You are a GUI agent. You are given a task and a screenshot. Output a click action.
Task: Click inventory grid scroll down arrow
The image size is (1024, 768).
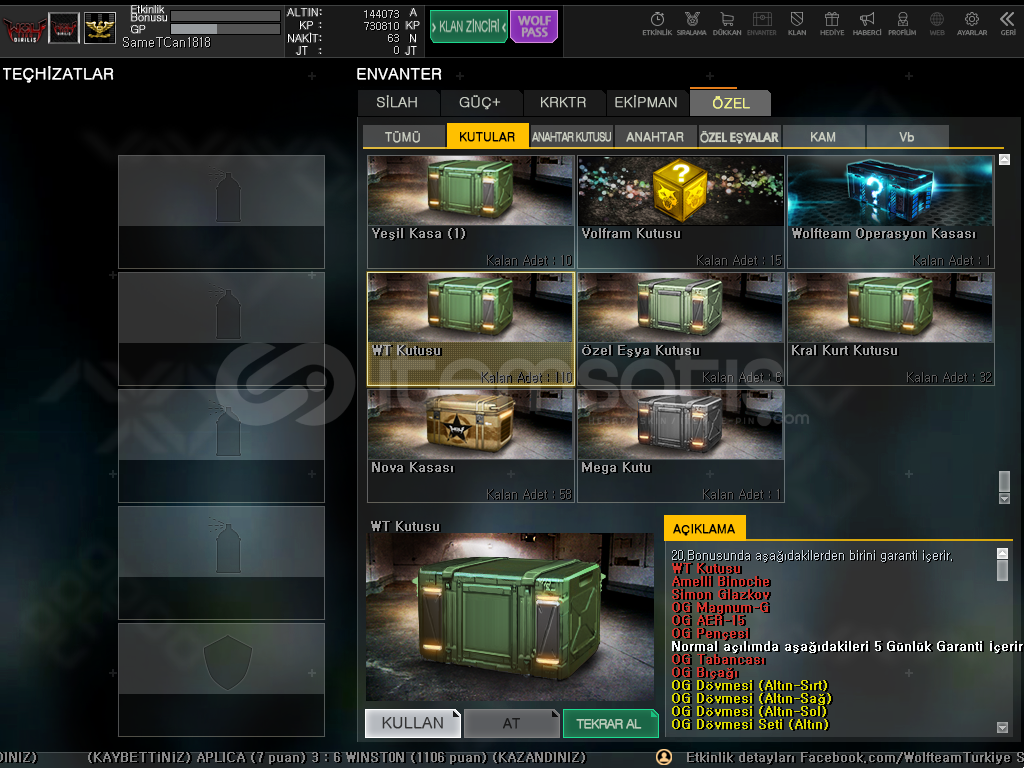pos(1004,499)
